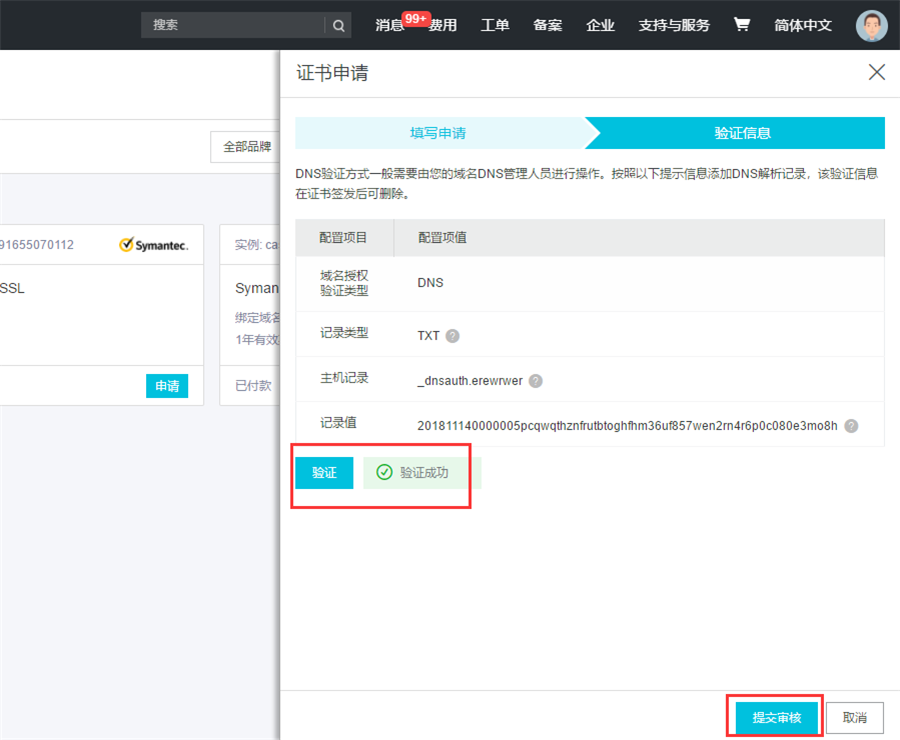Click help icon next to TXT
The image size is (900, 740).
click(453, 336)
